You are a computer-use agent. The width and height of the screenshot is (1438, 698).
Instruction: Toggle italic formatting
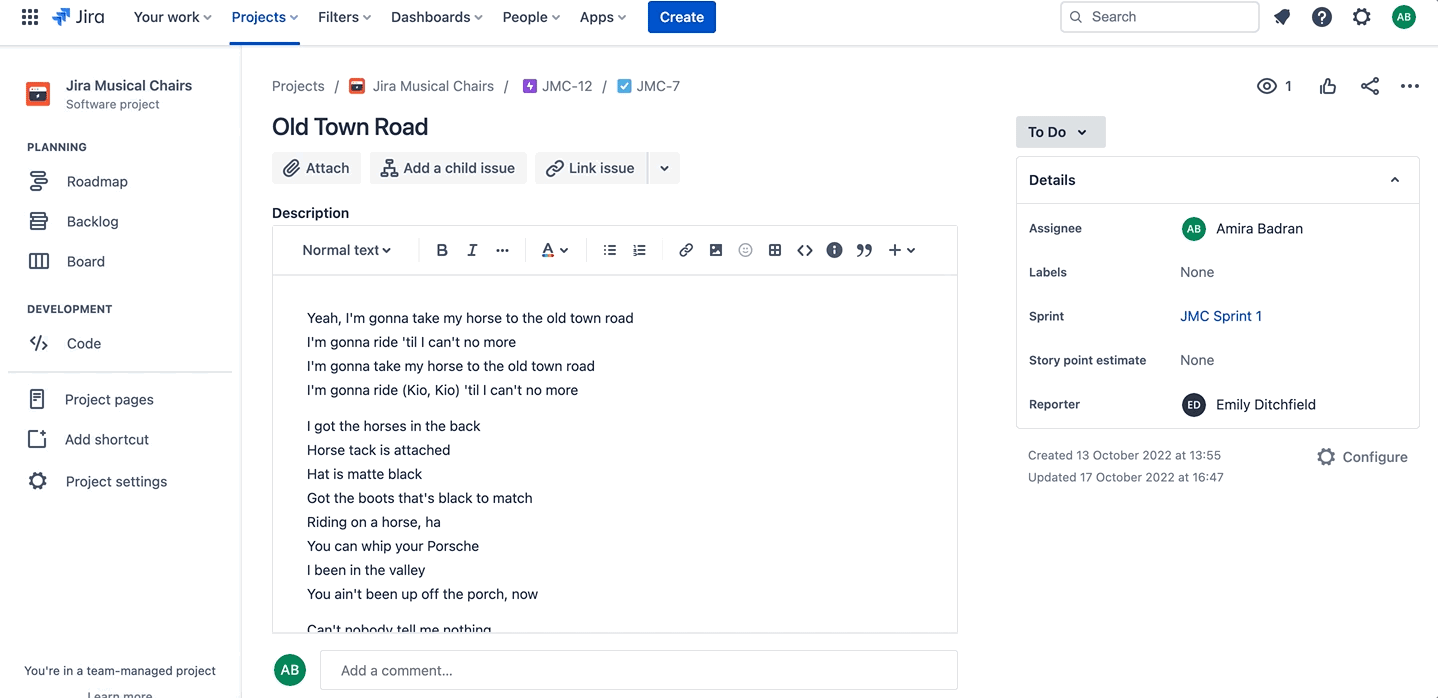click(472, 250)
